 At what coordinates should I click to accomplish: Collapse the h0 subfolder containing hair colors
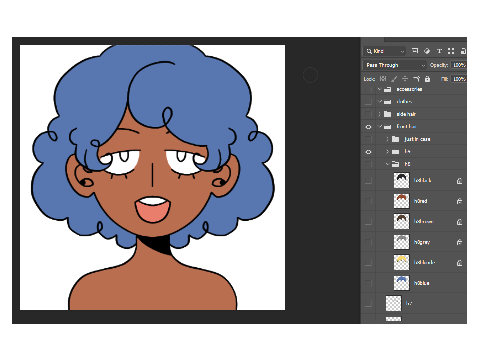[387, 164]
